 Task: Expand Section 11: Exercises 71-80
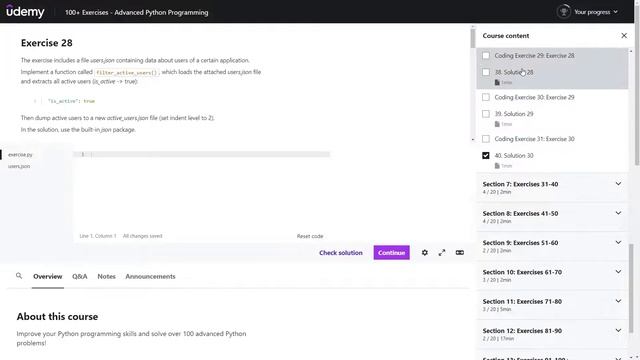coord(552,305)
